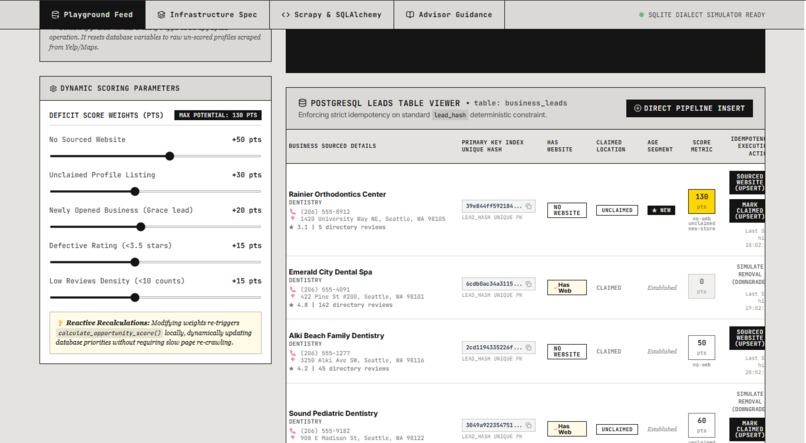Click the green SQLite simulator status dot
806x443 pixels.
click(x=641, y=15)
